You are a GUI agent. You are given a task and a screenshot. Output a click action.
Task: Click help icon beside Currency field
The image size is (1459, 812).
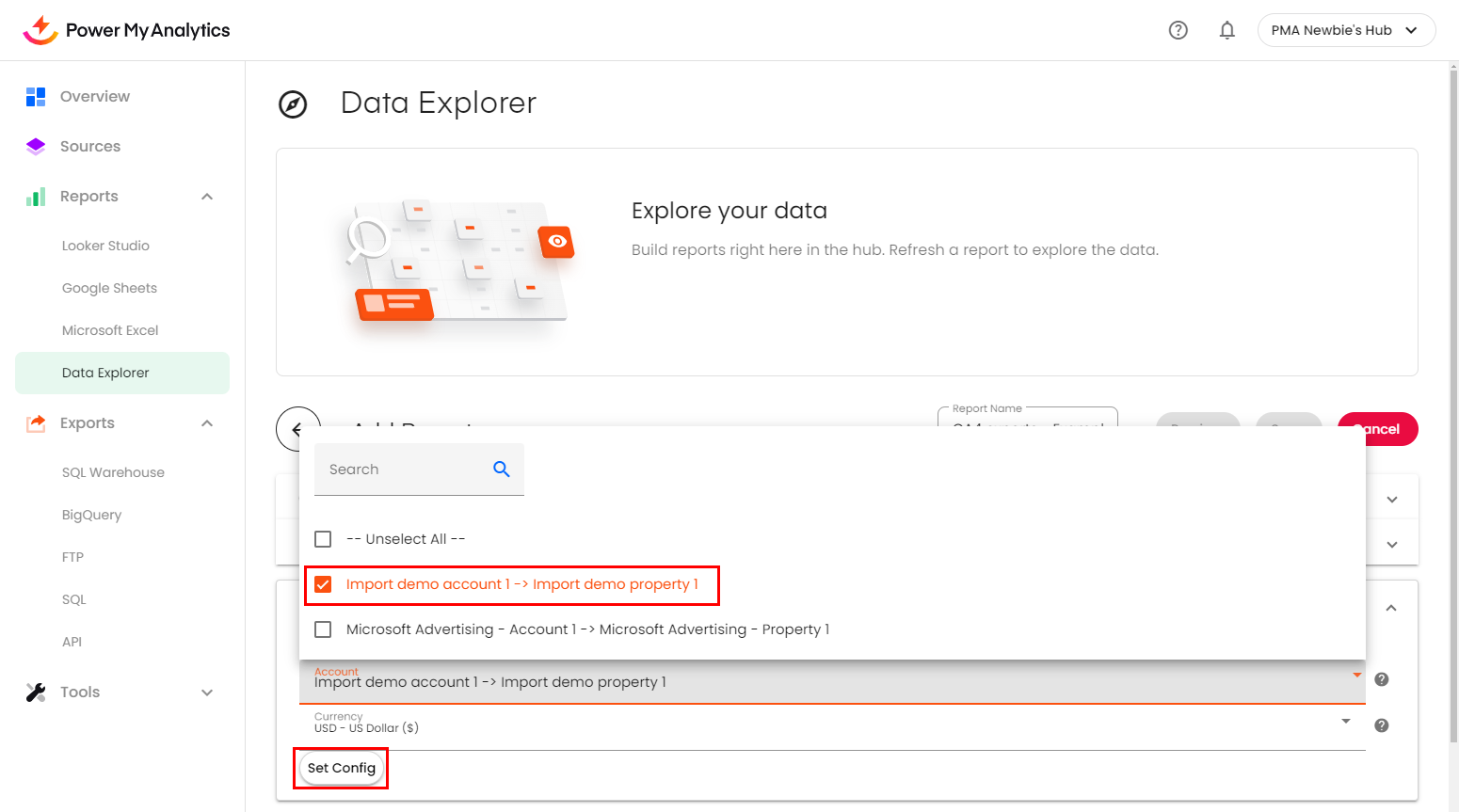(1381, 725)
